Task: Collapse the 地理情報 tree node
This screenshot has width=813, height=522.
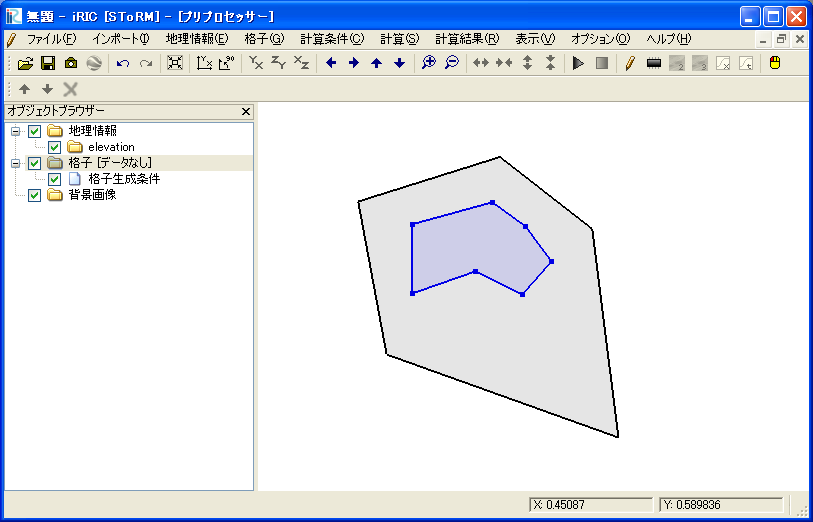Action: click(x=16, y=131)
